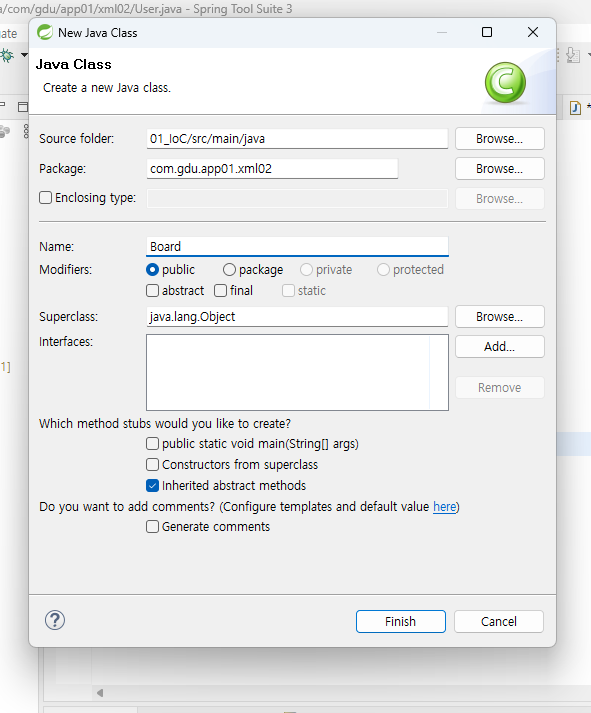Click the scroll-left arrow at bottom
Viewport: 591px width, 713px height.
pyautogui.click(x=100, y=693)
